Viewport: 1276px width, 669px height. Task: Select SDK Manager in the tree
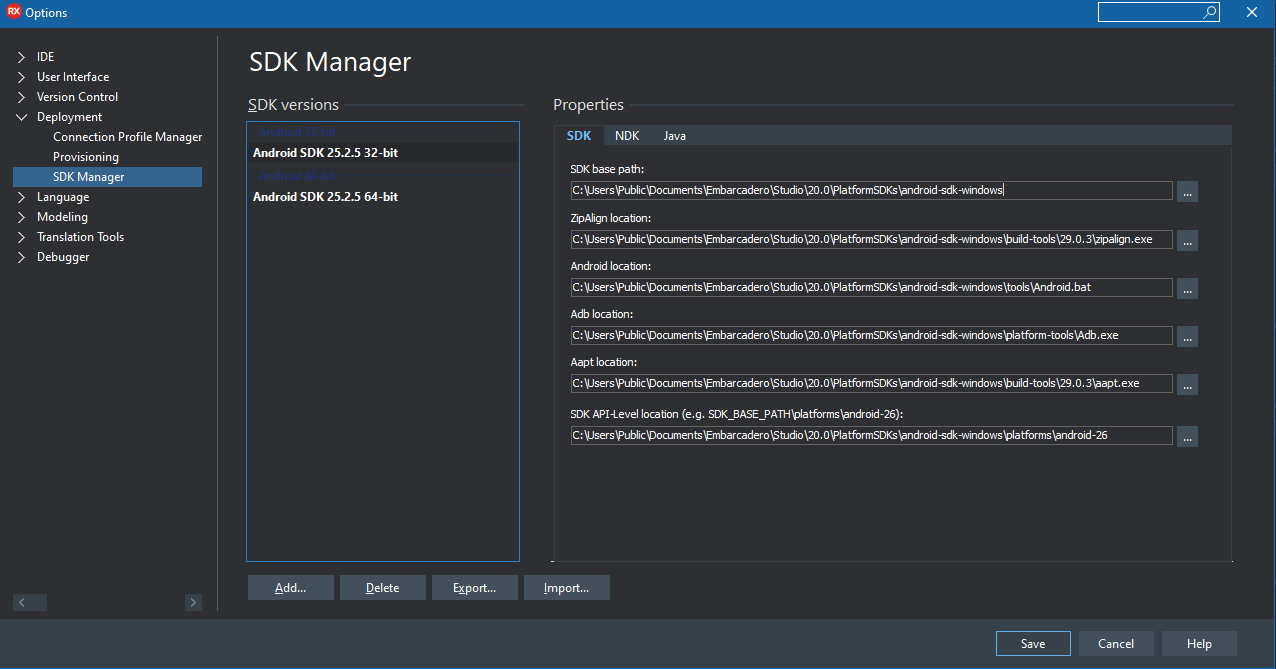pos(107,177)
